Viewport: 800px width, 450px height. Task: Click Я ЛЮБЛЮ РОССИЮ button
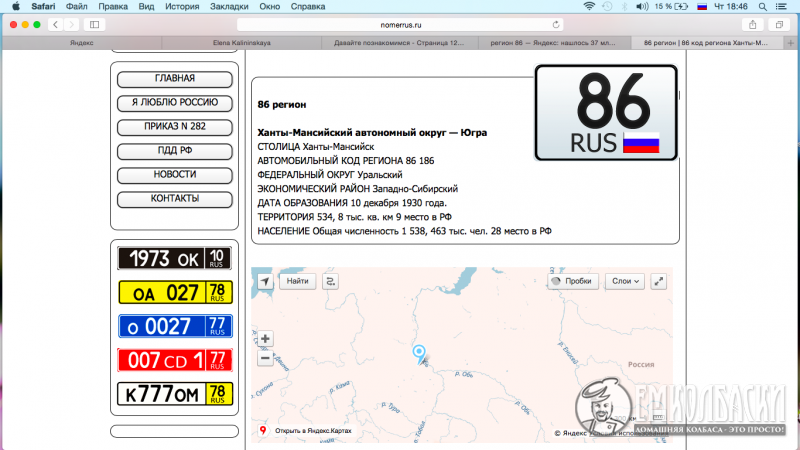(174, 103)
